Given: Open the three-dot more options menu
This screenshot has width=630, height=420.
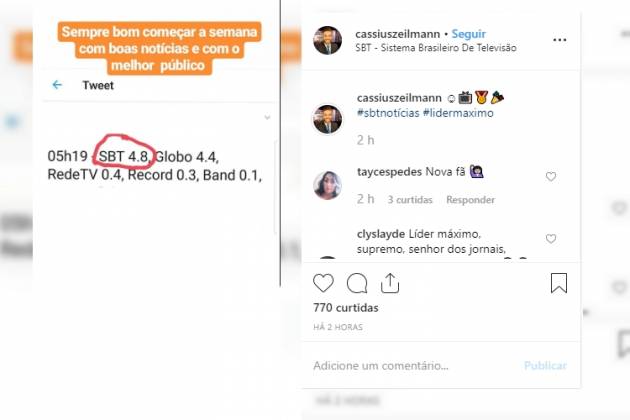Looking at the screenshot, I should click(x=559, y=40).
